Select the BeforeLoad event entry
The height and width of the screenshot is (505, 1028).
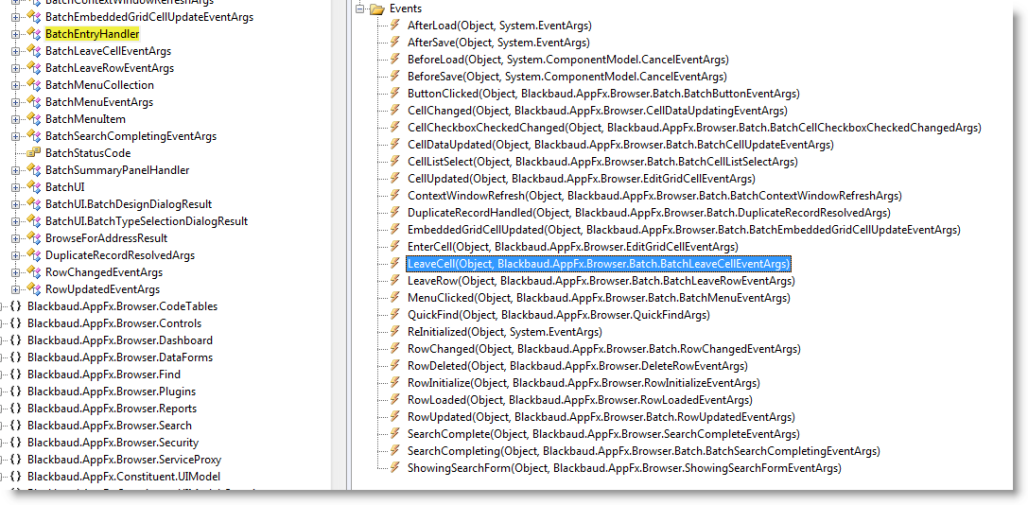tap(568, 60)
